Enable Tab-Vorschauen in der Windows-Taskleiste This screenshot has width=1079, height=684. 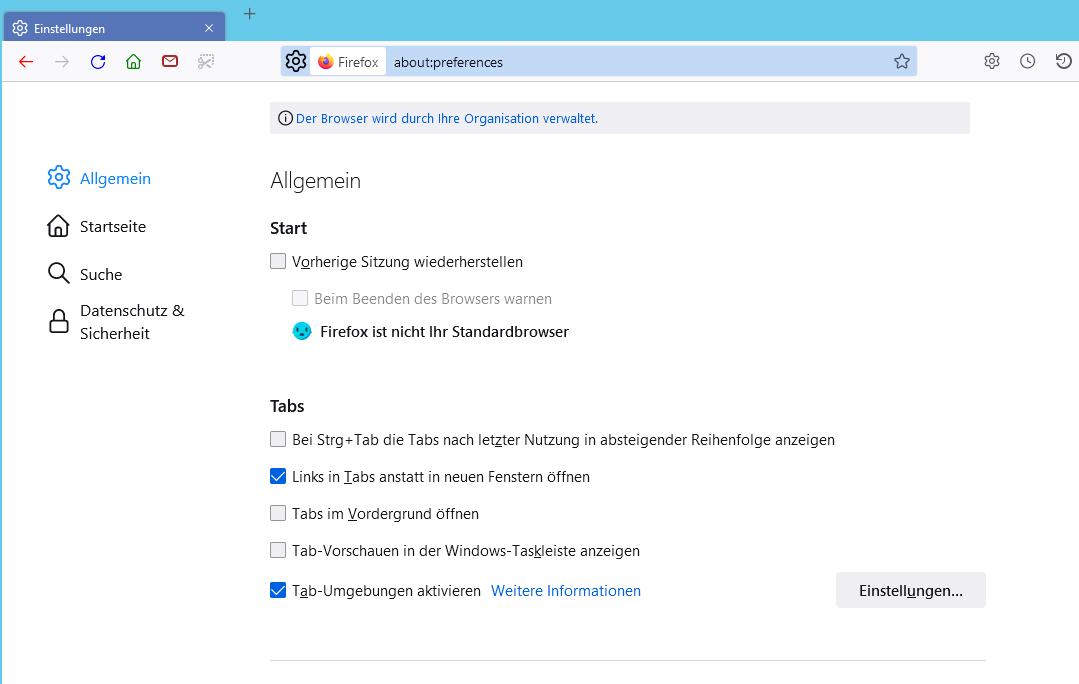click(278, 551)
